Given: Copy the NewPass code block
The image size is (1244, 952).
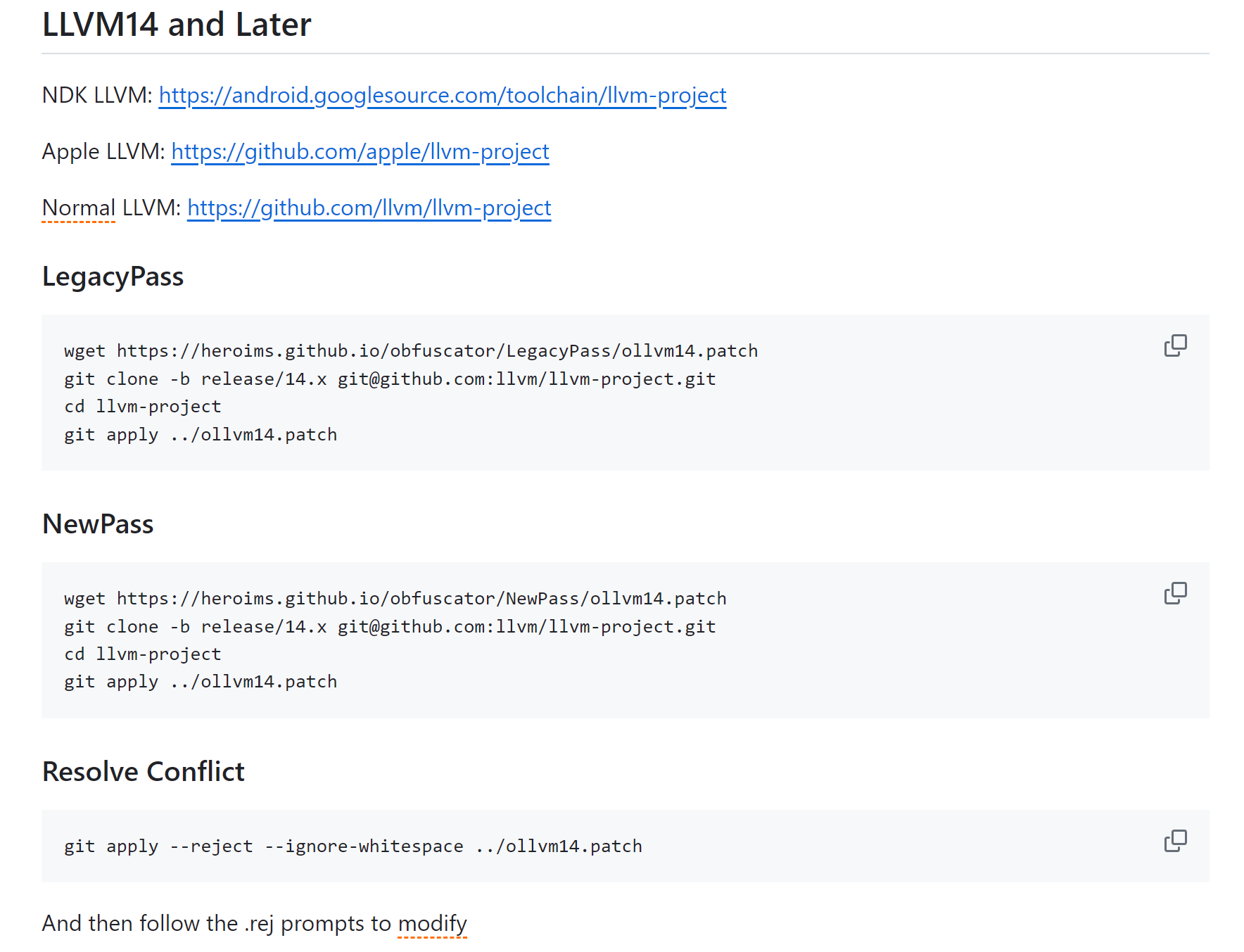Looking at the screenshot, I should click(x=1174, y=593).
